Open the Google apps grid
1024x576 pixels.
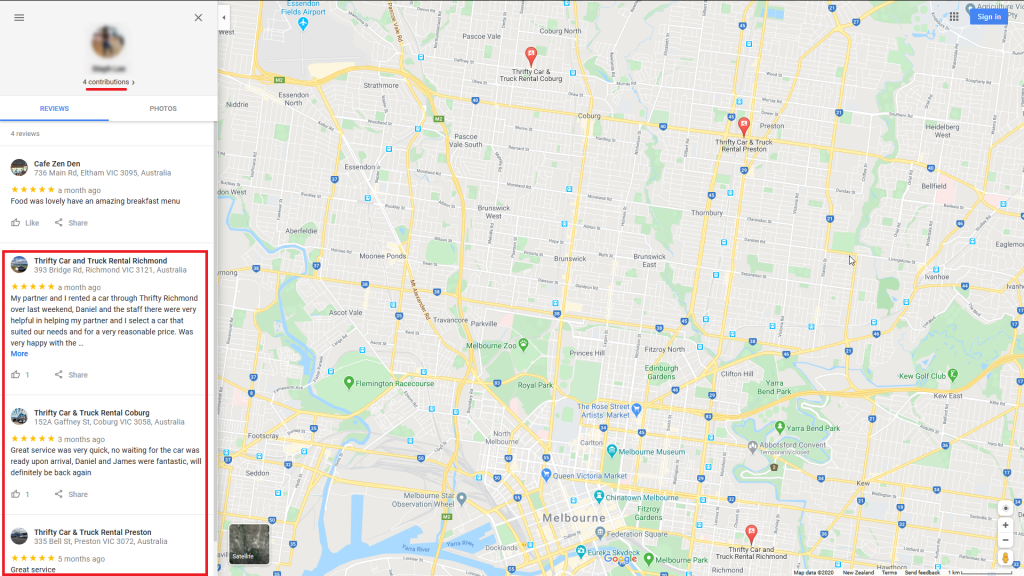pyautogui.click(x=954, y=17)
